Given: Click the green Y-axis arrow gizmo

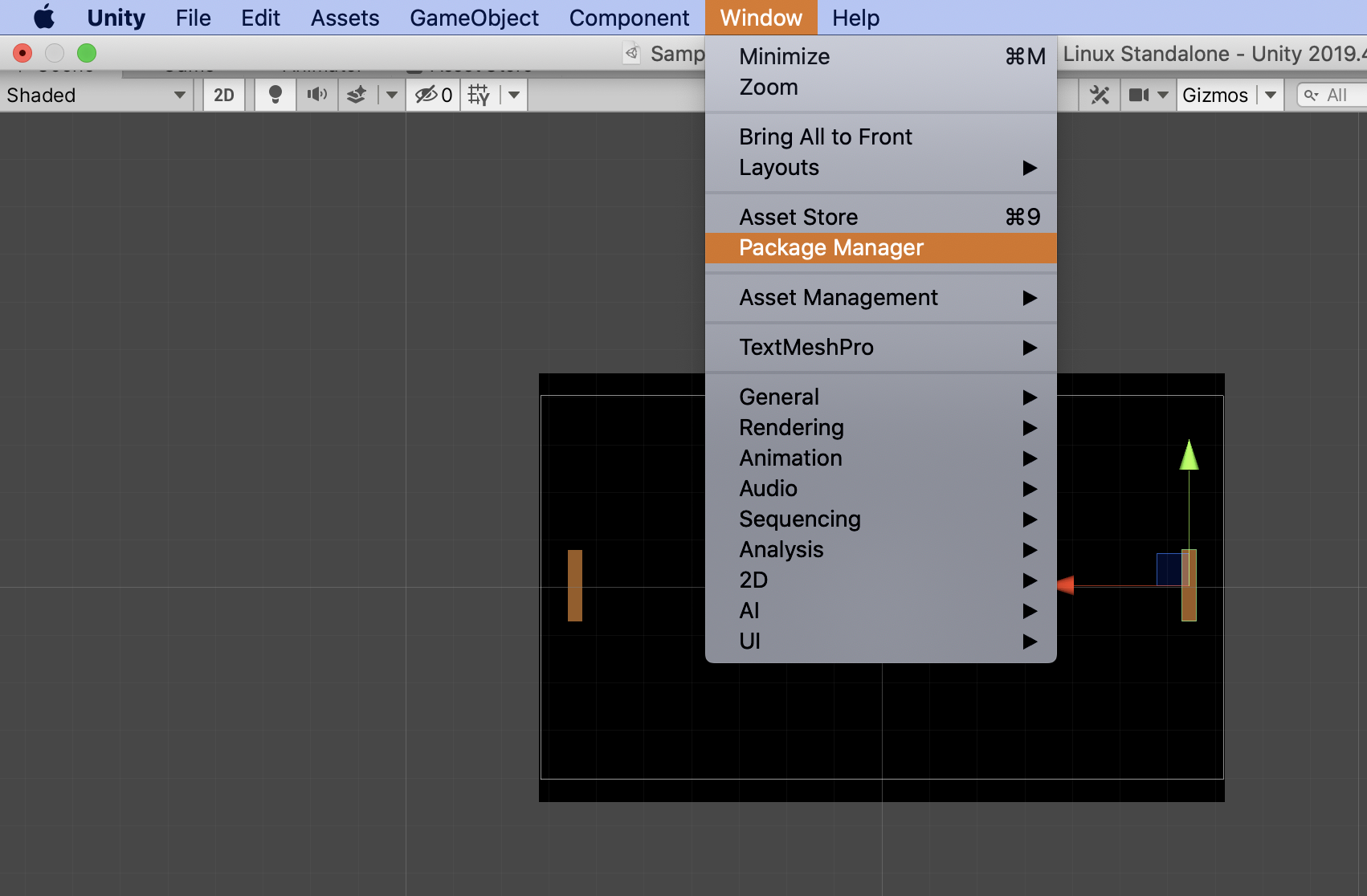Looking at the screenshot, I should tap(1189, 455).
